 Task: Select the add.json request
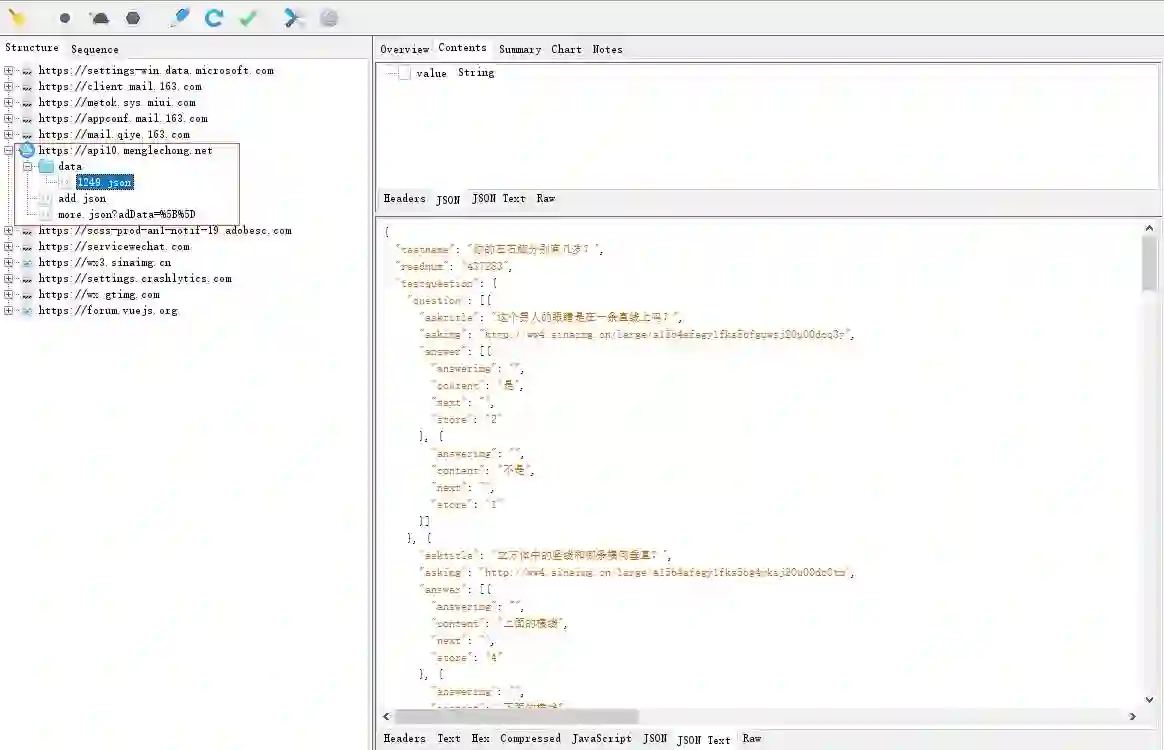tap(82, 198)
